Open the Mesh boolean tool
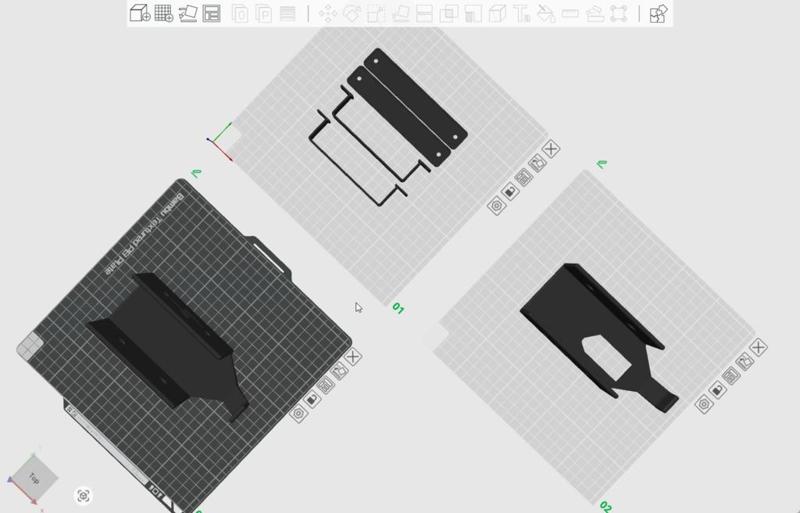 pos(448,13)
